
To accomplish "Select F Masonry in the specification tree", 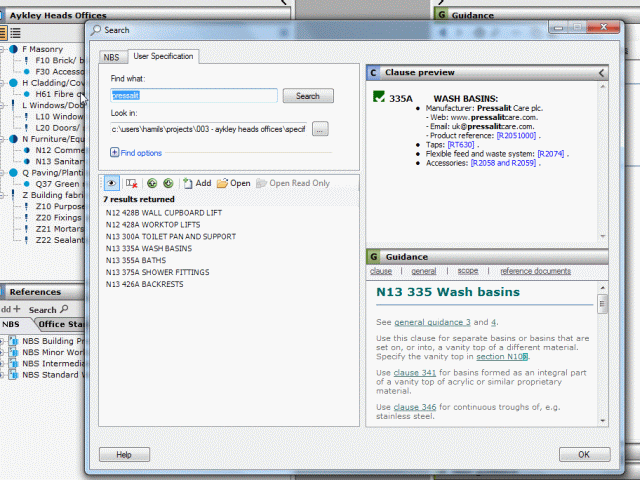I will 42,49.
